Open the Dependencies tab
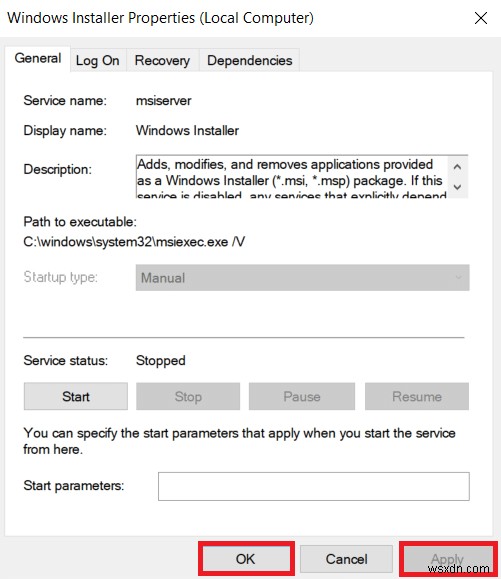This screenshot has width=501, height=579. point(250,60)
